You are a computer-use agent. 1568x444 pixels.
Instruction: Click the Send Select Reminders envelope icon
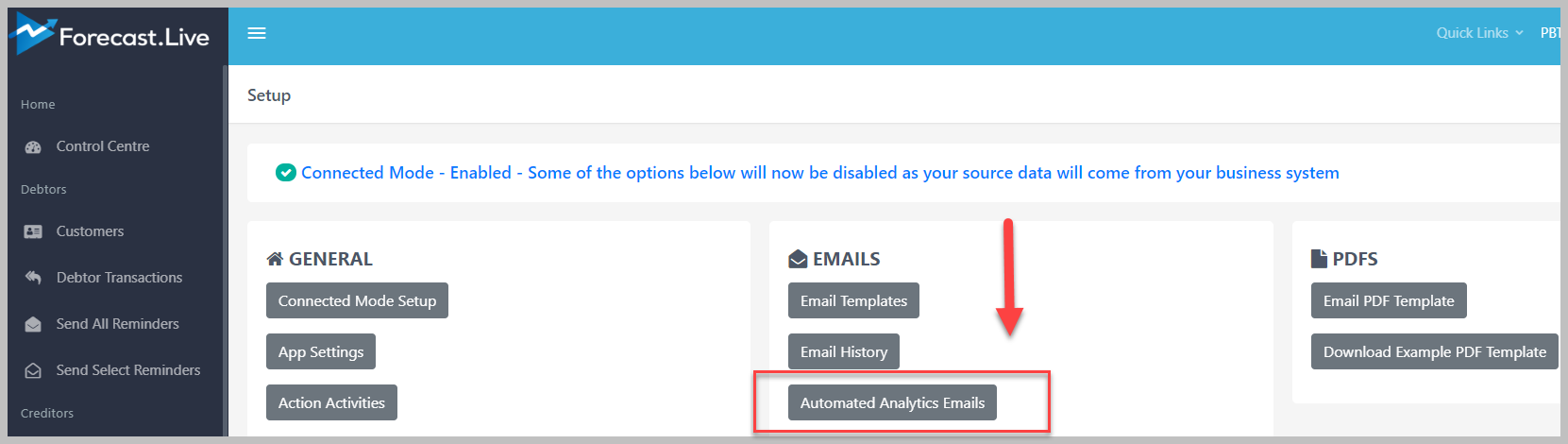(33, 370)
